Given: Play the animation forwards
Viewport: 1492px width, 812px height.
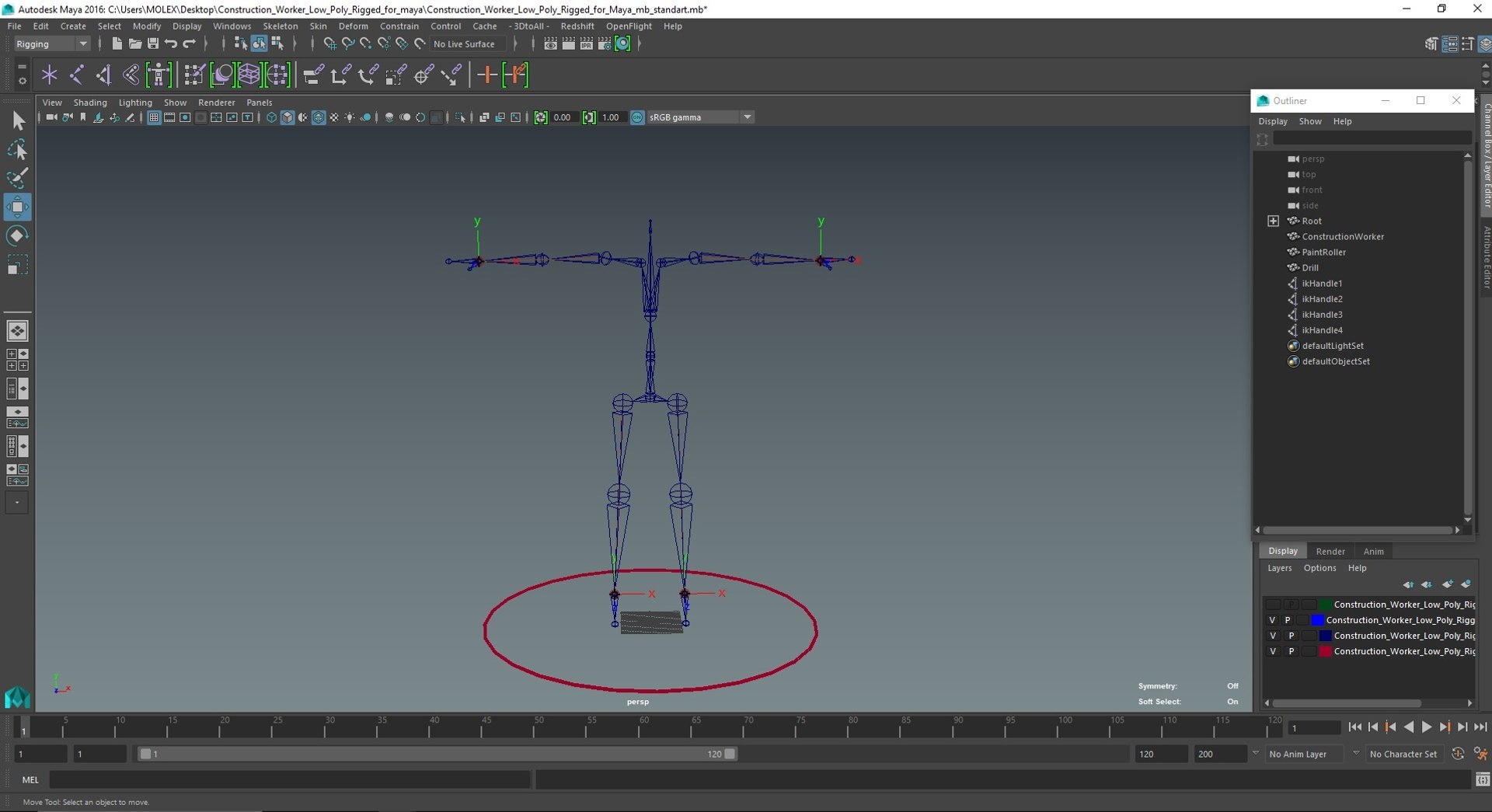Looking at the screenshot, I should tap(1426, 727).
